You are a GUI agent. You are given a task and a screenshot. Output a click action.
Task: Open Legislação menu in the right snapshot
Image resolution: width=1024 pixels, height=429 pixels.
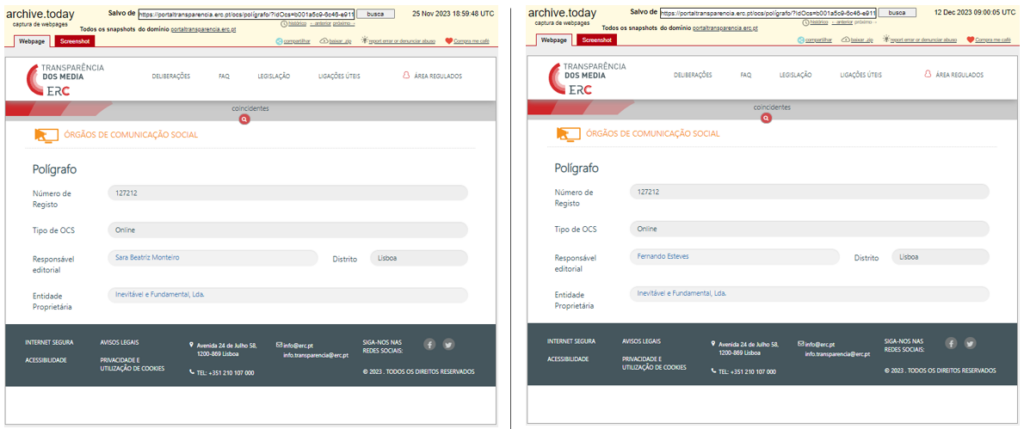(795, 75)
